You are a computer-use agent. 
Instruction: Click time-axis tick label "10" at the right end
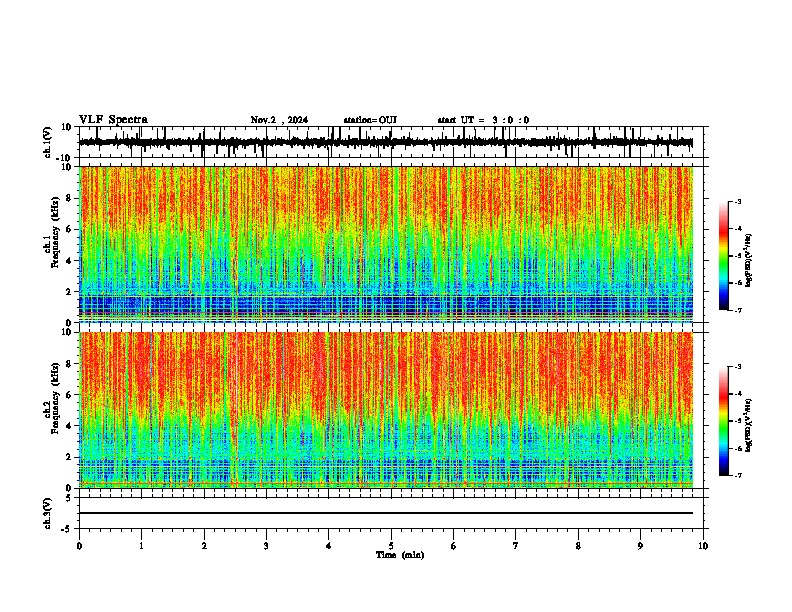[703, 546]
